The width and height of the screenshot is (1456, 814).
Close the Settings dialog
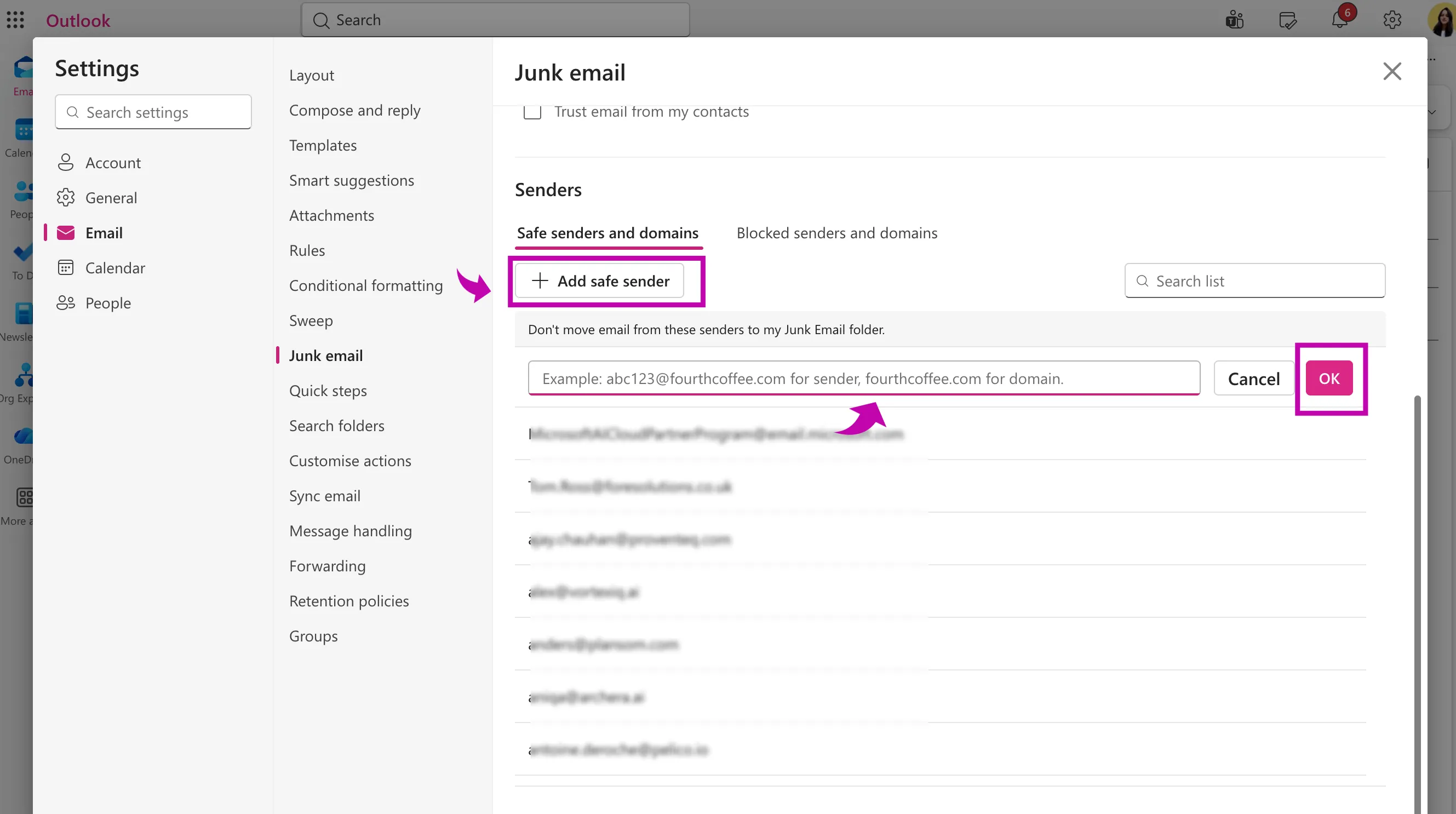[x=1392, y=71]
